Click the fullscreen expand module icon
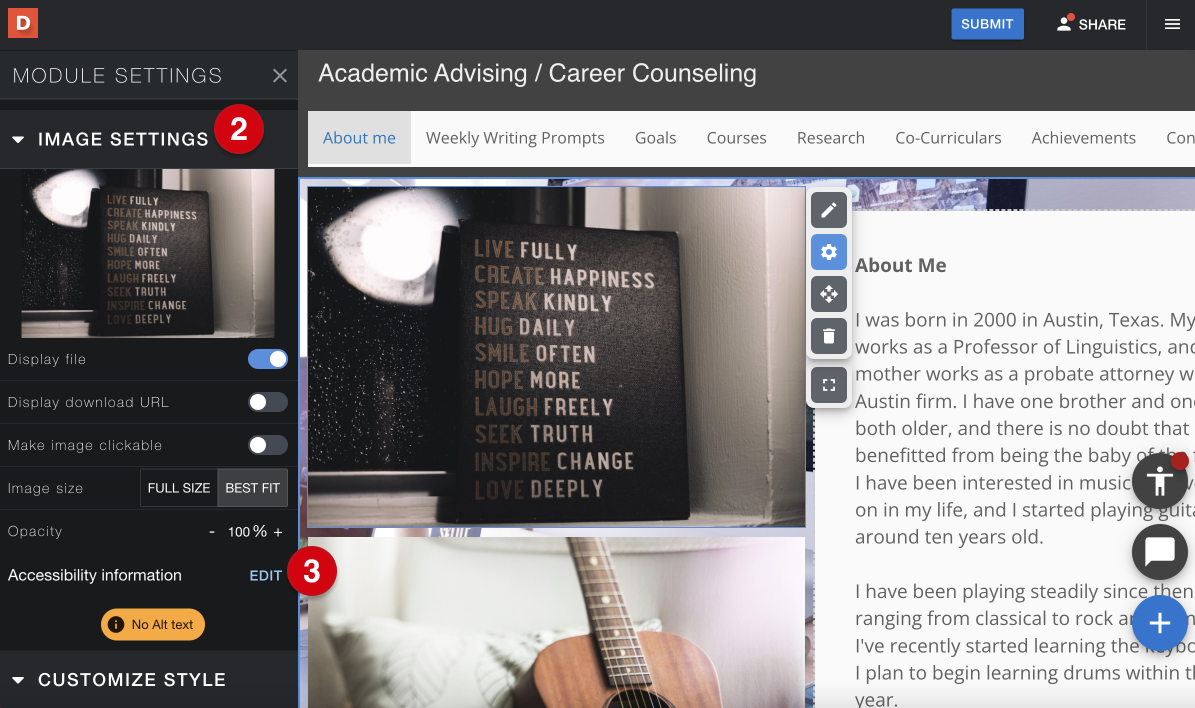 coord(828,385)
